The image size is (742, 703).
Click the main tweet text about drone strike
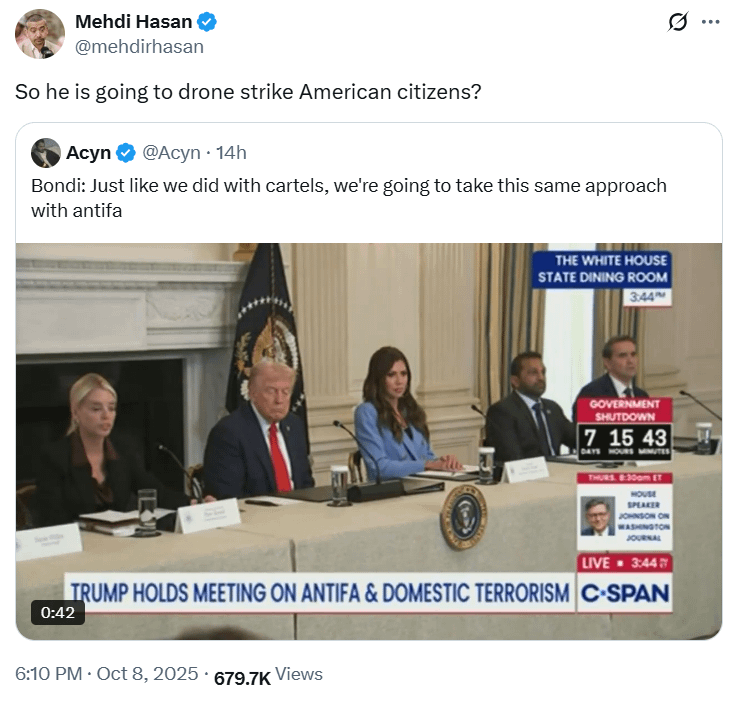pos(248,92)
